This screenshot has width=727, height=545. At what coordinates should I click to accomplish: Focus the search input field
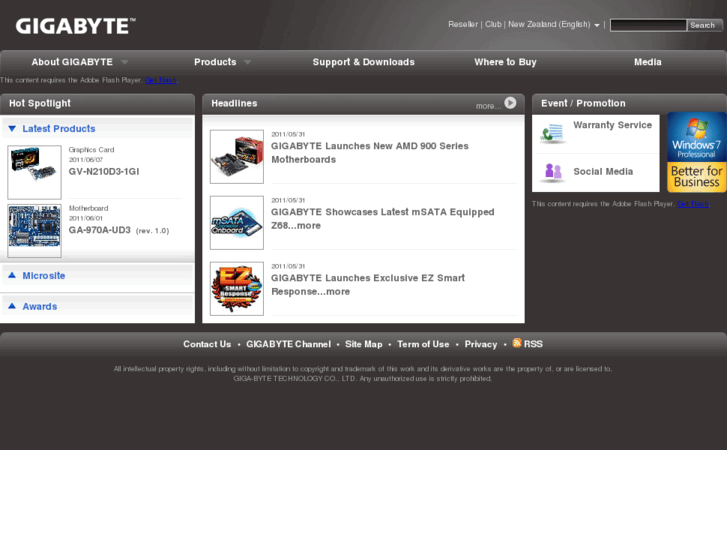point(648,25)
